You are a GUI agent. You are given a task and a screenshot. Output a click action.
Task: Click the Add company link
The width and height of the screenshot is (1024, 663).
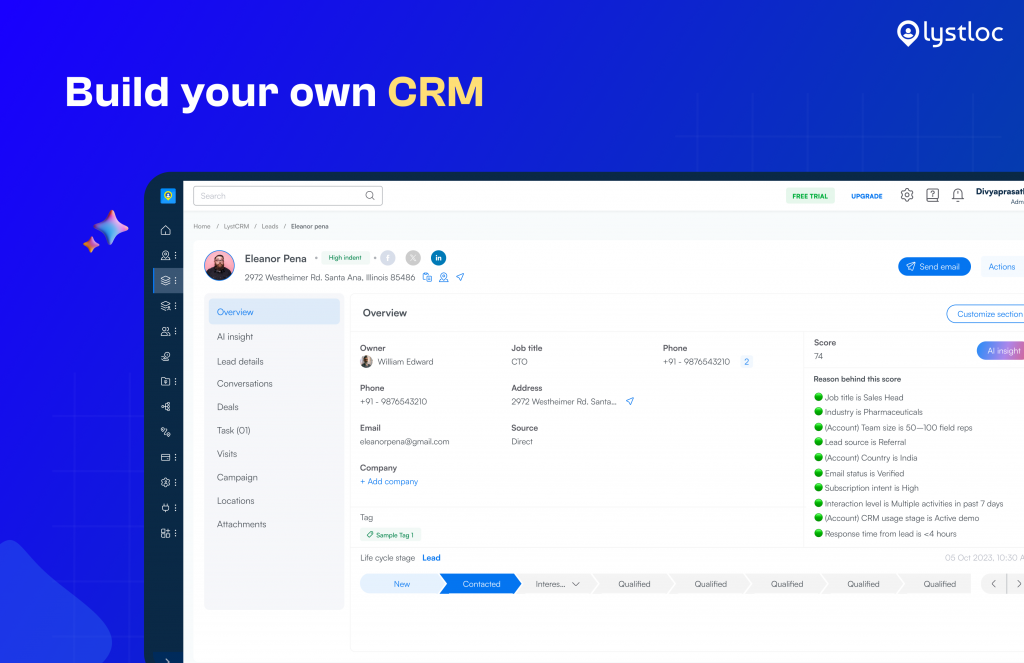389,481
